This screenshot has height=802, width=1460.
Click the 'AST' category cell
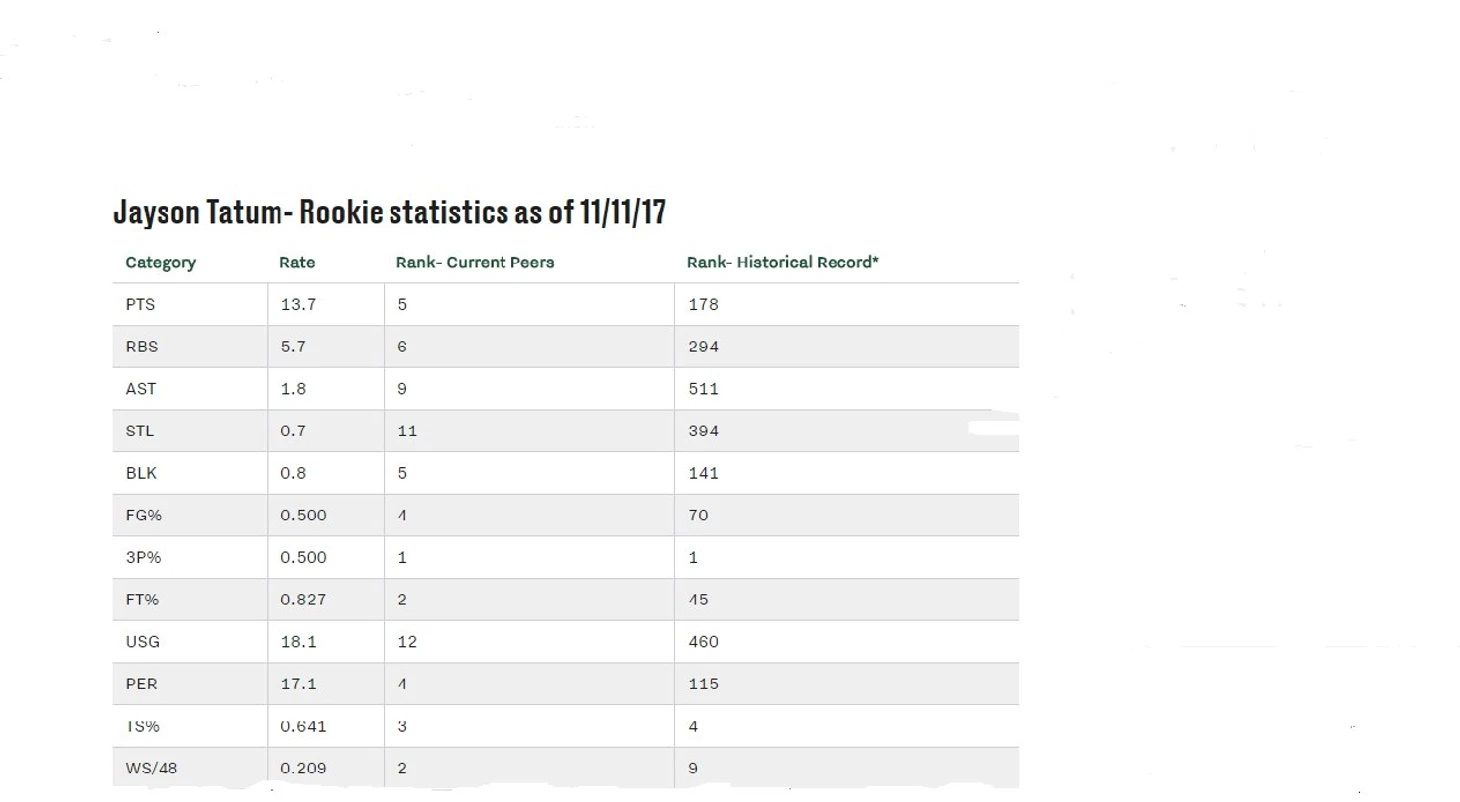click(x=140, y=389)
